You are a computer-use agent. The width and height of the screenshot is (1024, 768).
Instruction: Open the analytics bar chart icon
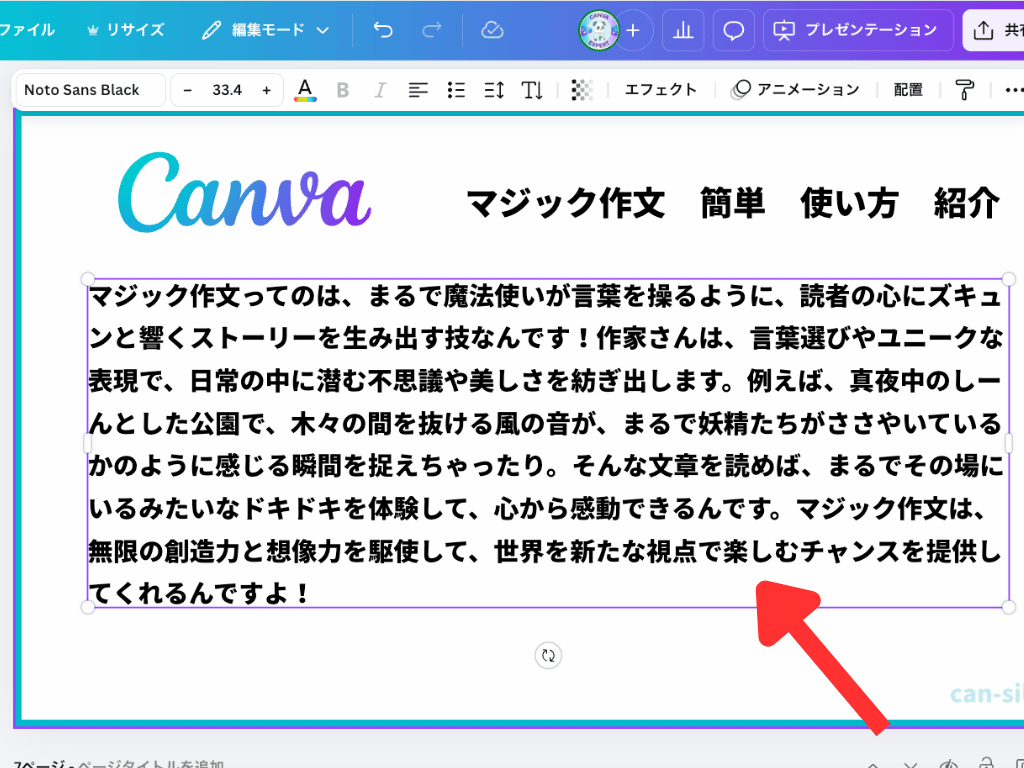[683, 30]
